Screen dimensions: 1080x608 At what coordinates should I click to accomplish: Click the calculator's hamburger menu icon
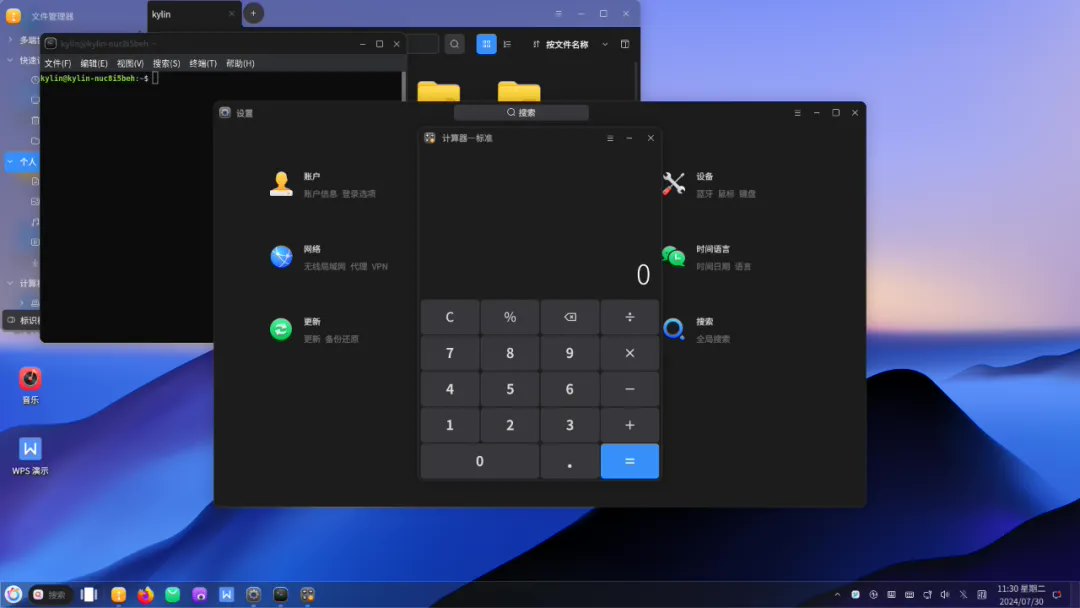(610, 138)
